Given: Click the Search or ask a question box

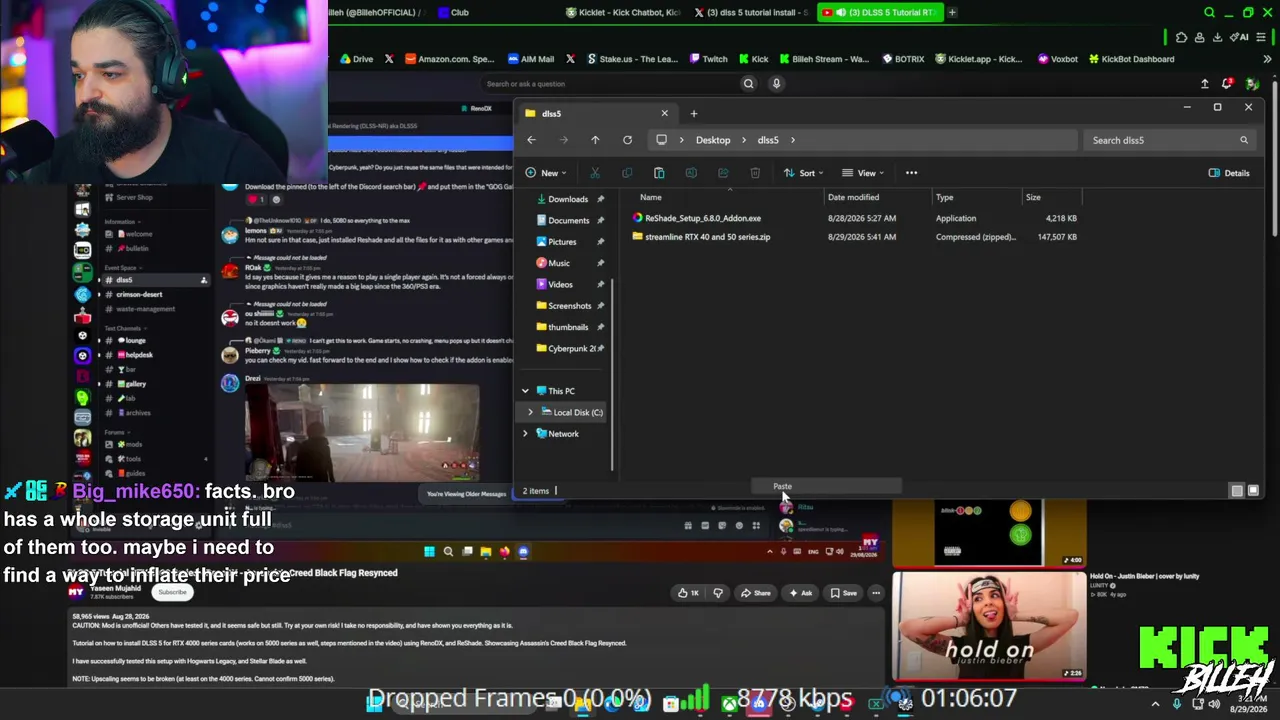Looking at the screenshot, I should click(x=608, y=84).
